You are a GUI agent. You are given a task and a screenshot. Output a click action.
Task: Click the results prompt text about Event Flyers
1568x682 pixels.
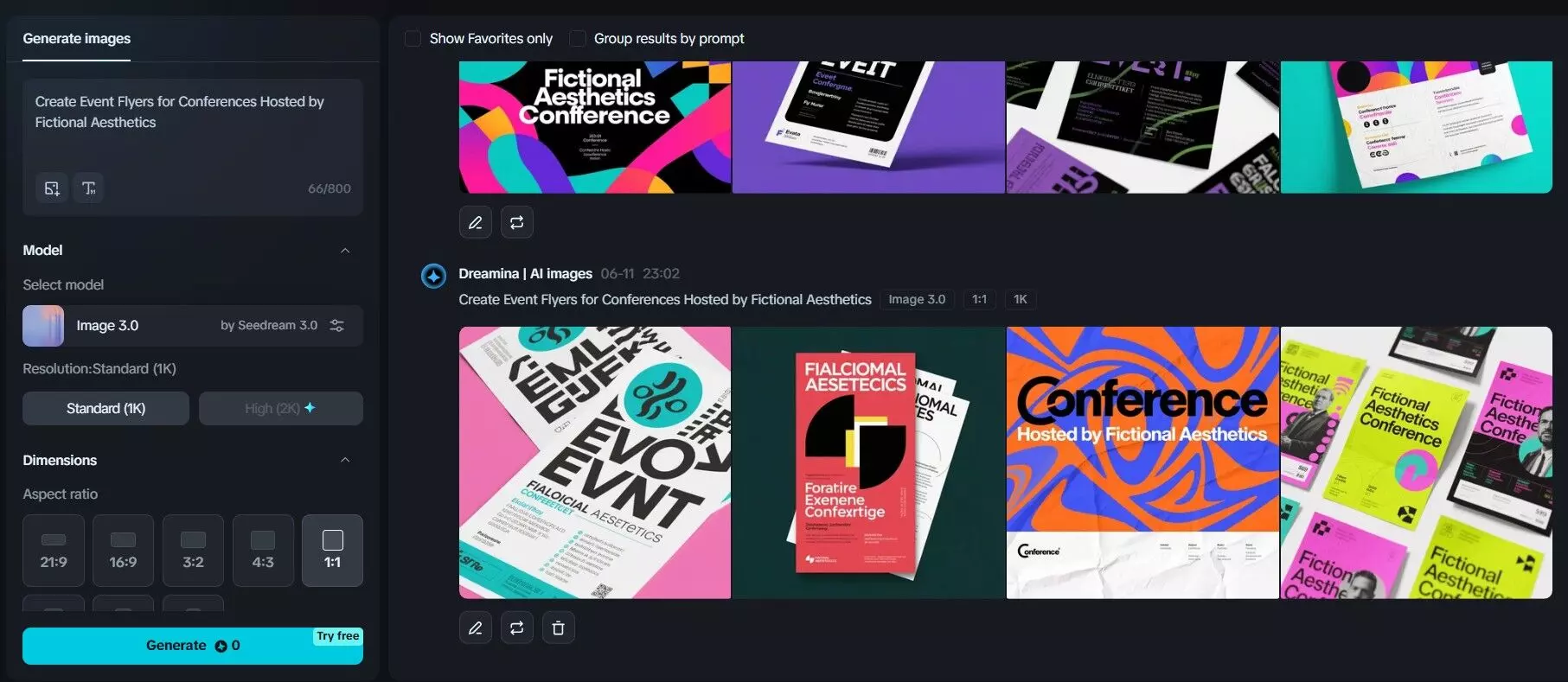tap(665, 299)
